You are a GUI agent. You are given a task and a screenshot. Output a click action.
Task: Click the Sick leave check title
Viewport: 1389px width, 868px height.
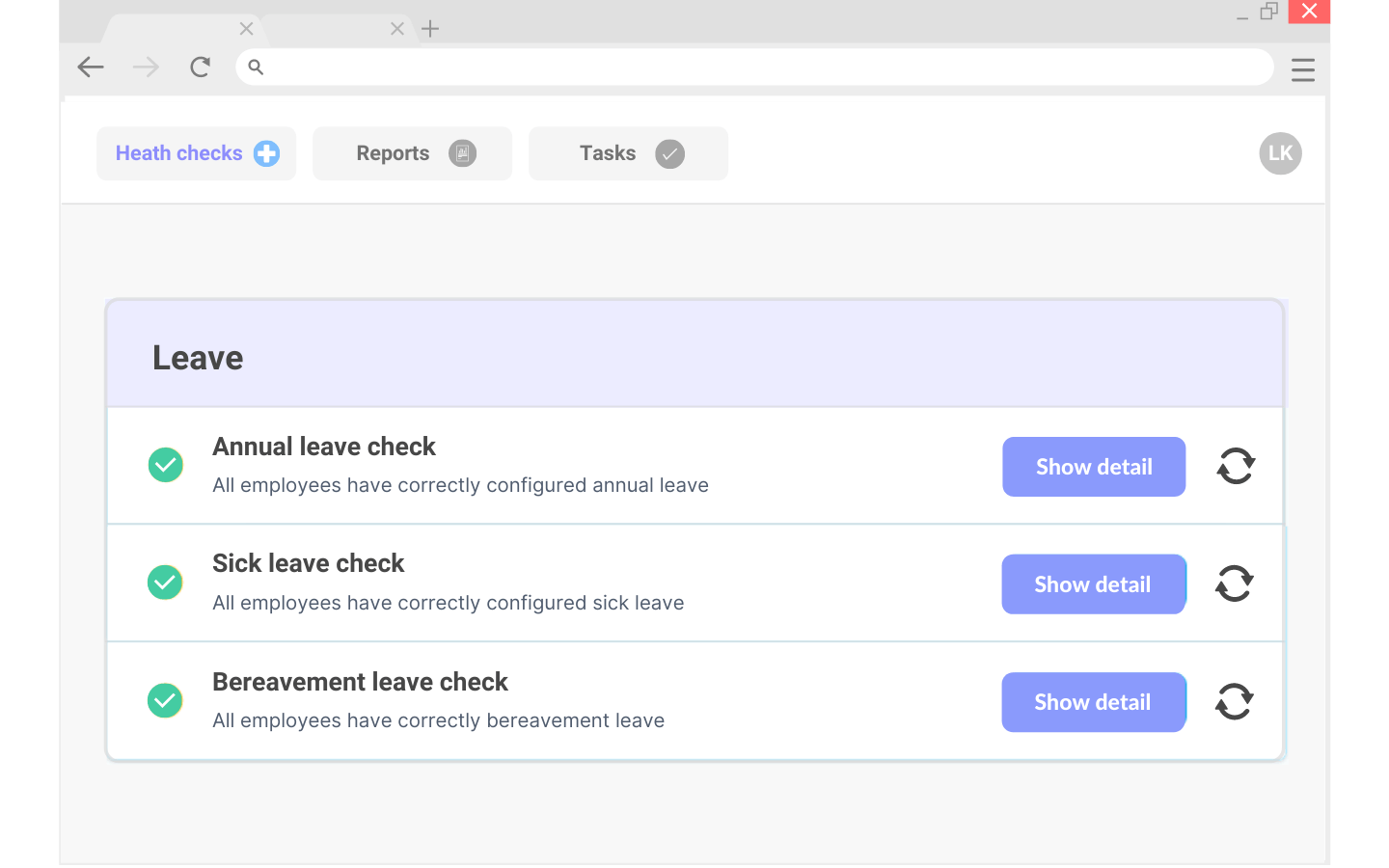tap(309, 563)
